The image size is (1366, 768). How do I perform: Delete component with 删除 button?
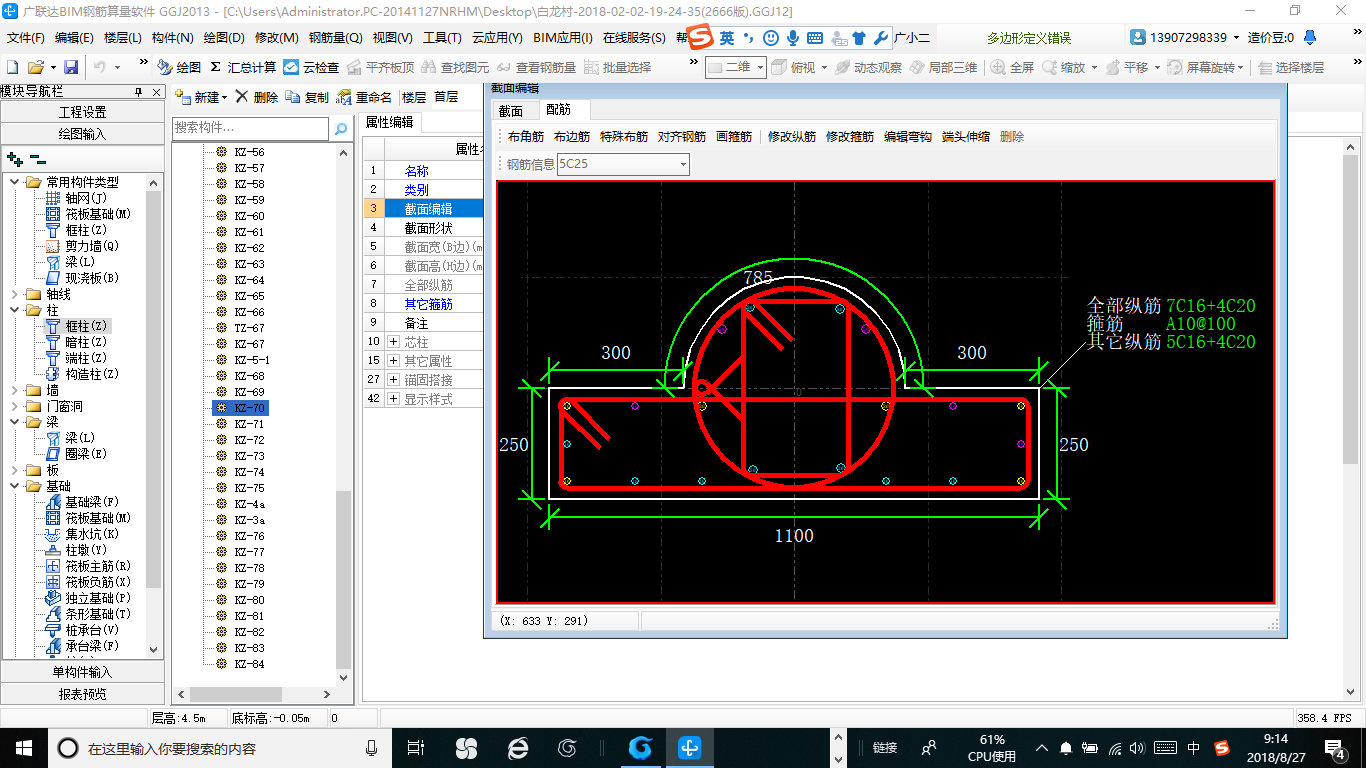pos(257,97)
